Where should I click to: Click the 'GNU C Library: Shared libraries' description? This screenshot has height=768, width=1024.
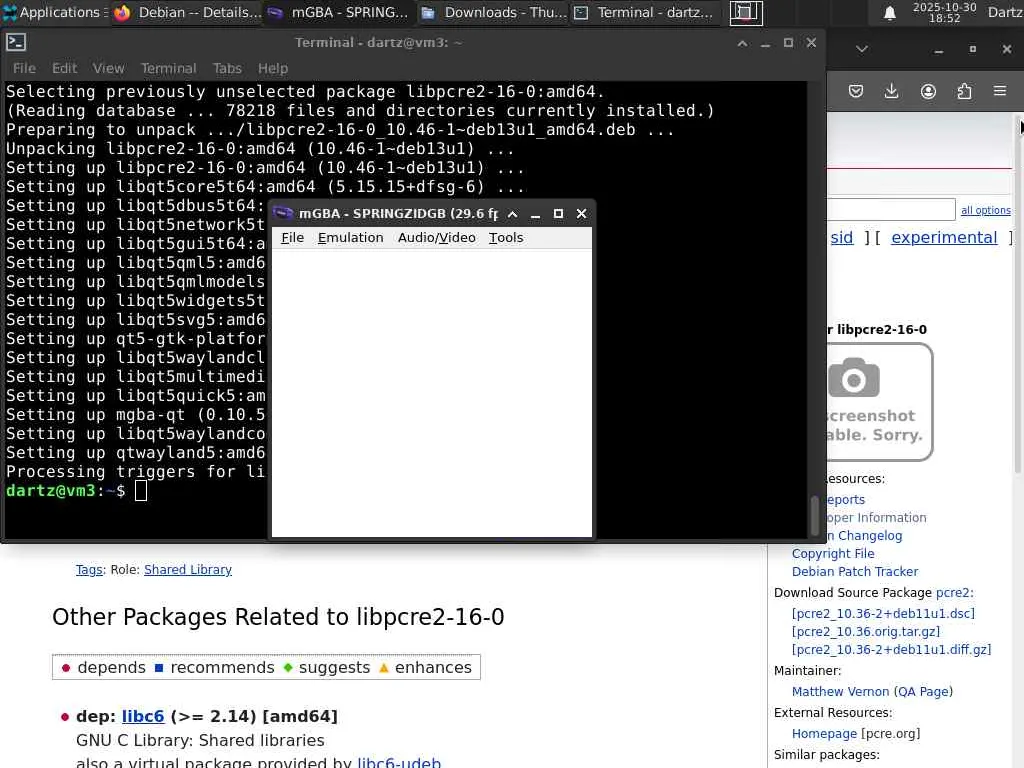[200, 741]
